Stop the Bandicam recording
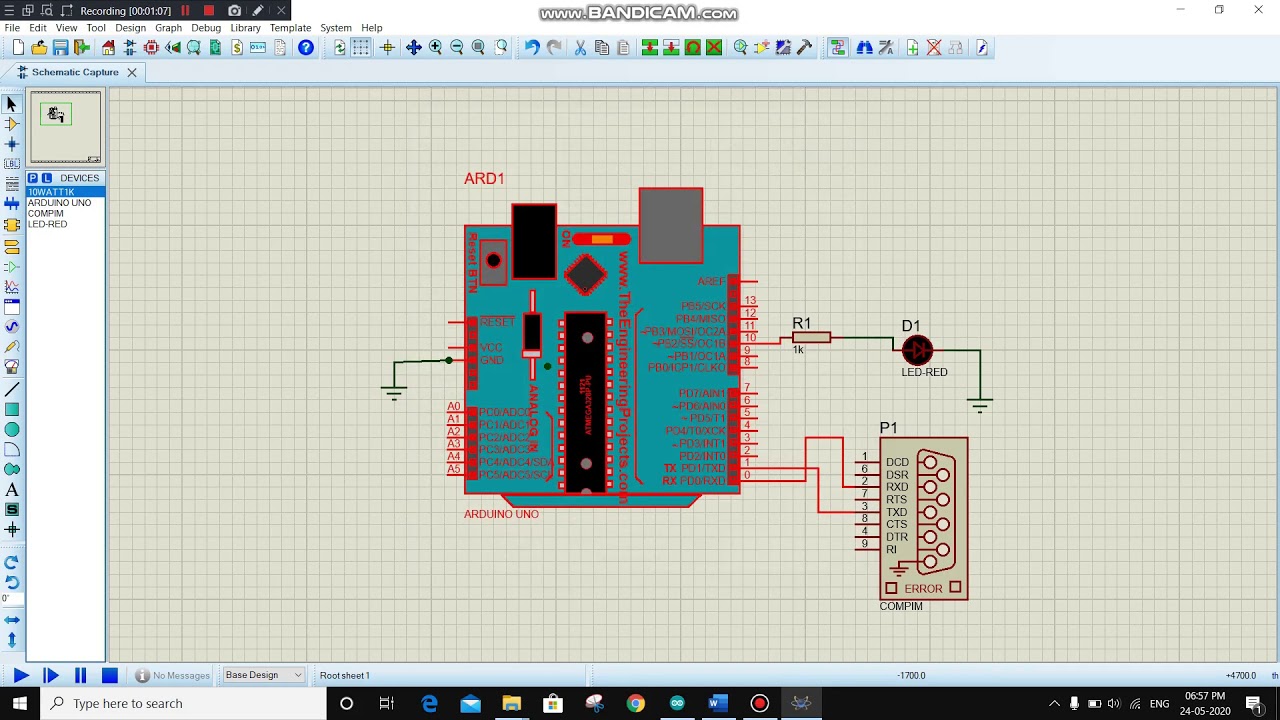The width and height of the screenshot is (1280, 720). (208, 11)
